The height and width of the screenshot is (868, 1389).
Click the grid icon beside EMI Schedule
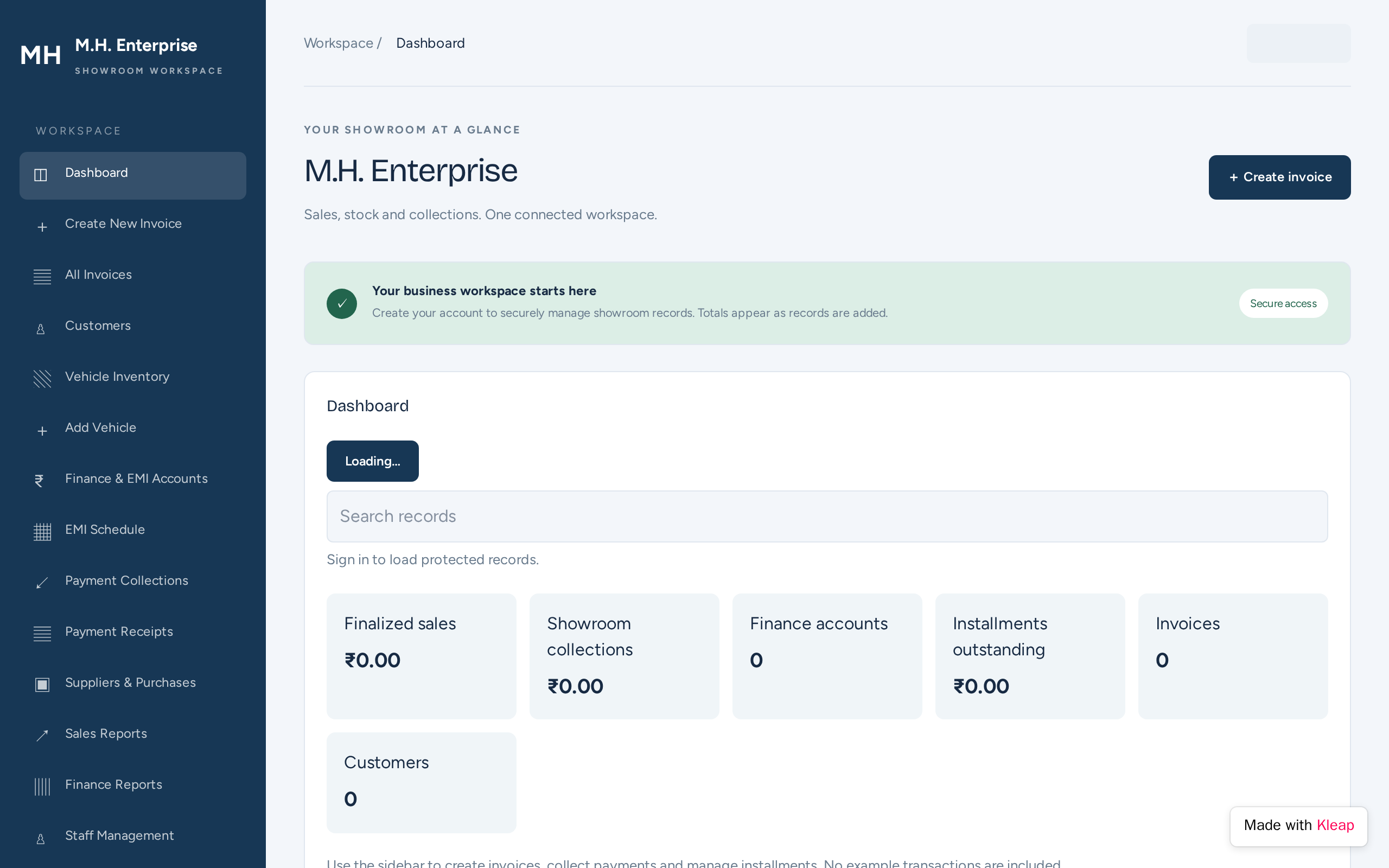[x=42, y=532]
